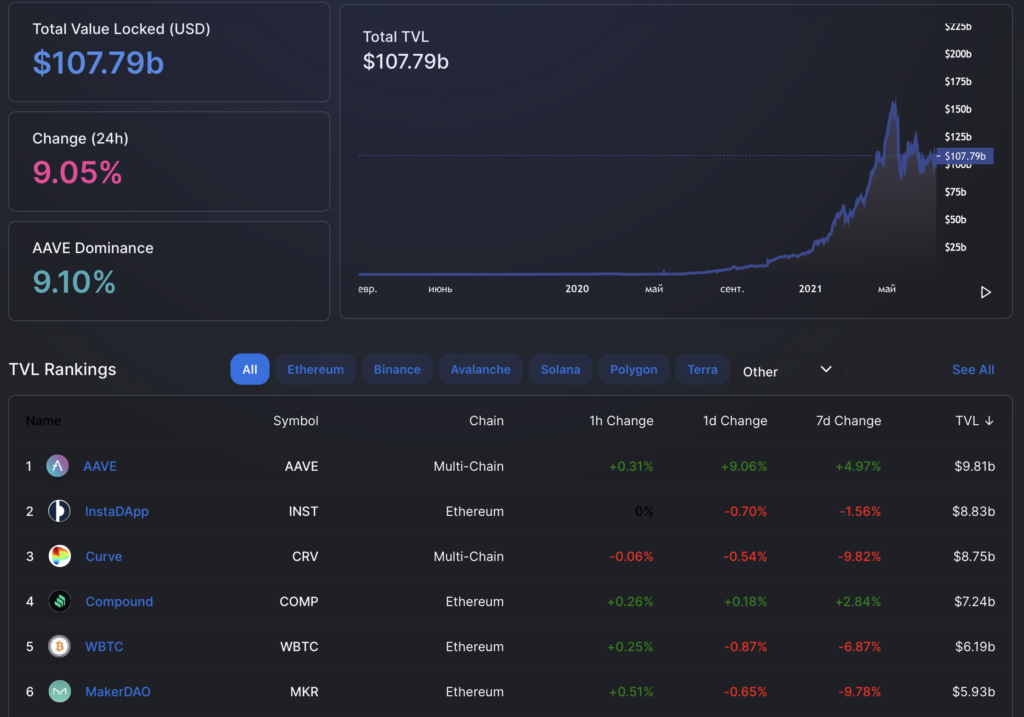
Task: Click the InstaDApp protocol logo icon
Action: (x=59, y=512)
